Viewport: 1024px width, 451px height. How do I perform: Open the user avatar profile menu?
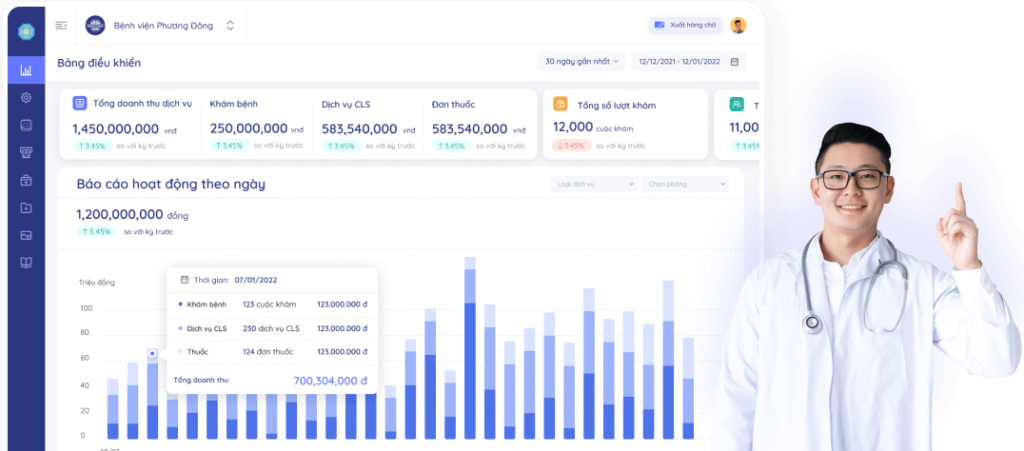(x=738, y=26)
